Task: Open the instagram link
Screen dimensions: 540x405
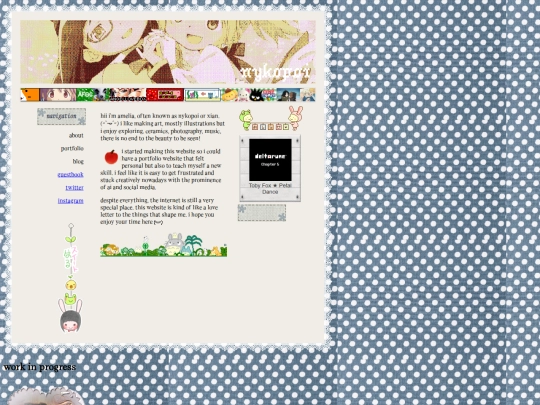Action: click(71, 201)
